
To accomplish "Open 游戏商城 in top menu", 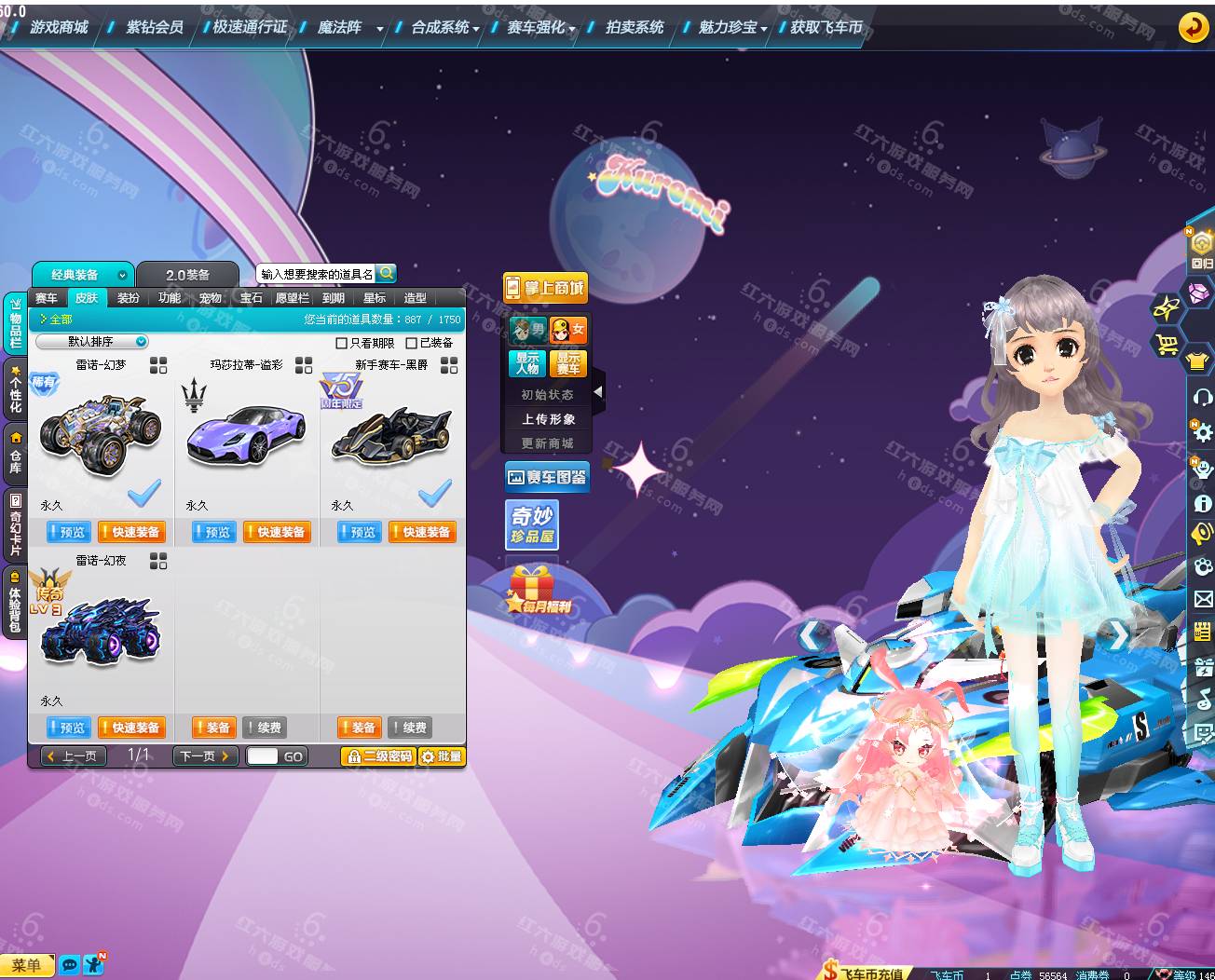I will [x=59, y=27].
